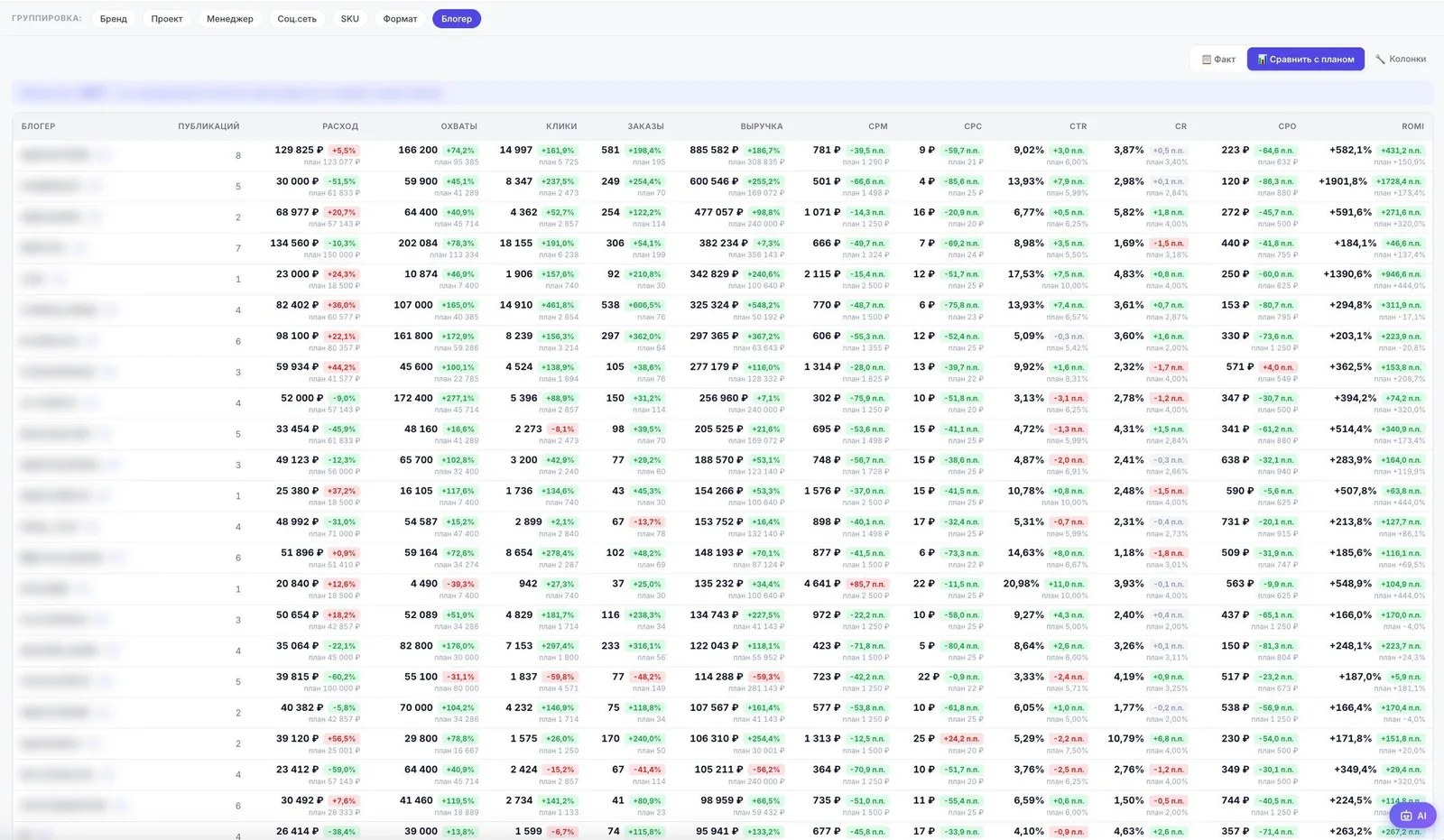Click the 202 084 reach value
The image size is (1444, 840).
coord(418,244)
